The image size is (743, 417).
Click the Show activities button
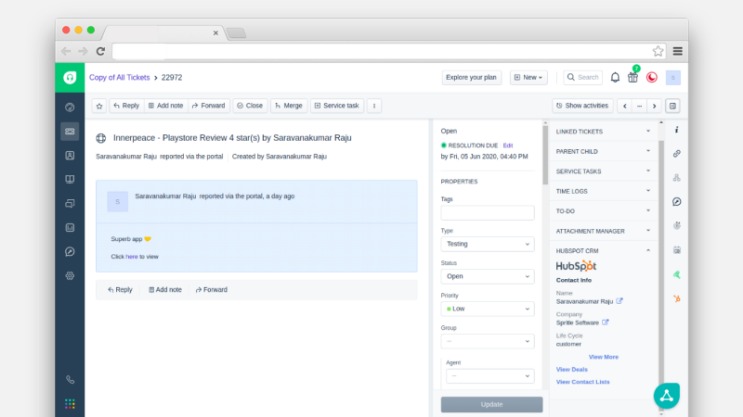[582, 105]
